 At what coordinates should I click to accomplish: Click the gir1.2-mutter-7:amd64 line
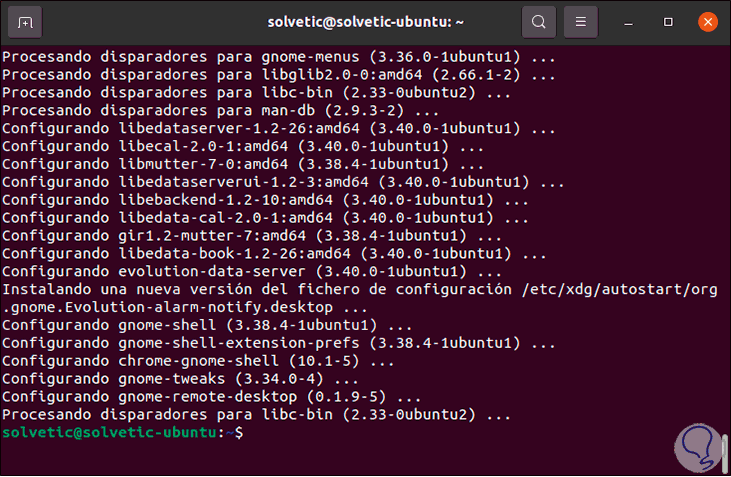tap(252, 235)
